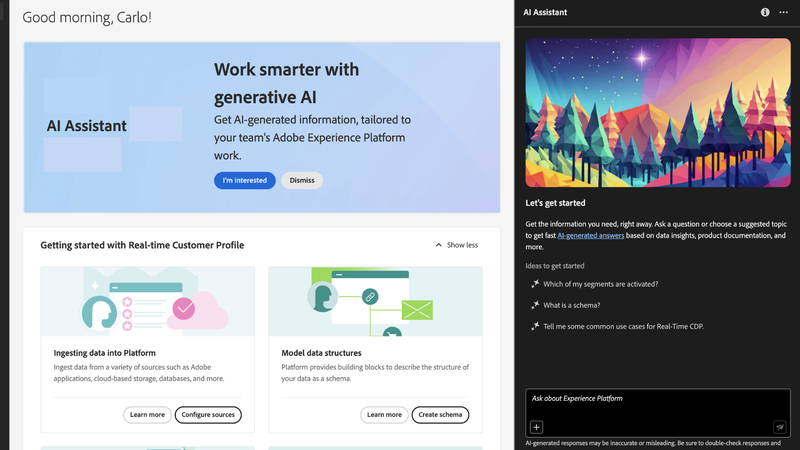The height and width of the screenshot is (450, 800).
Task: Click the 'Good morning, Carlo!' greeting
Action: coord(87,17)
